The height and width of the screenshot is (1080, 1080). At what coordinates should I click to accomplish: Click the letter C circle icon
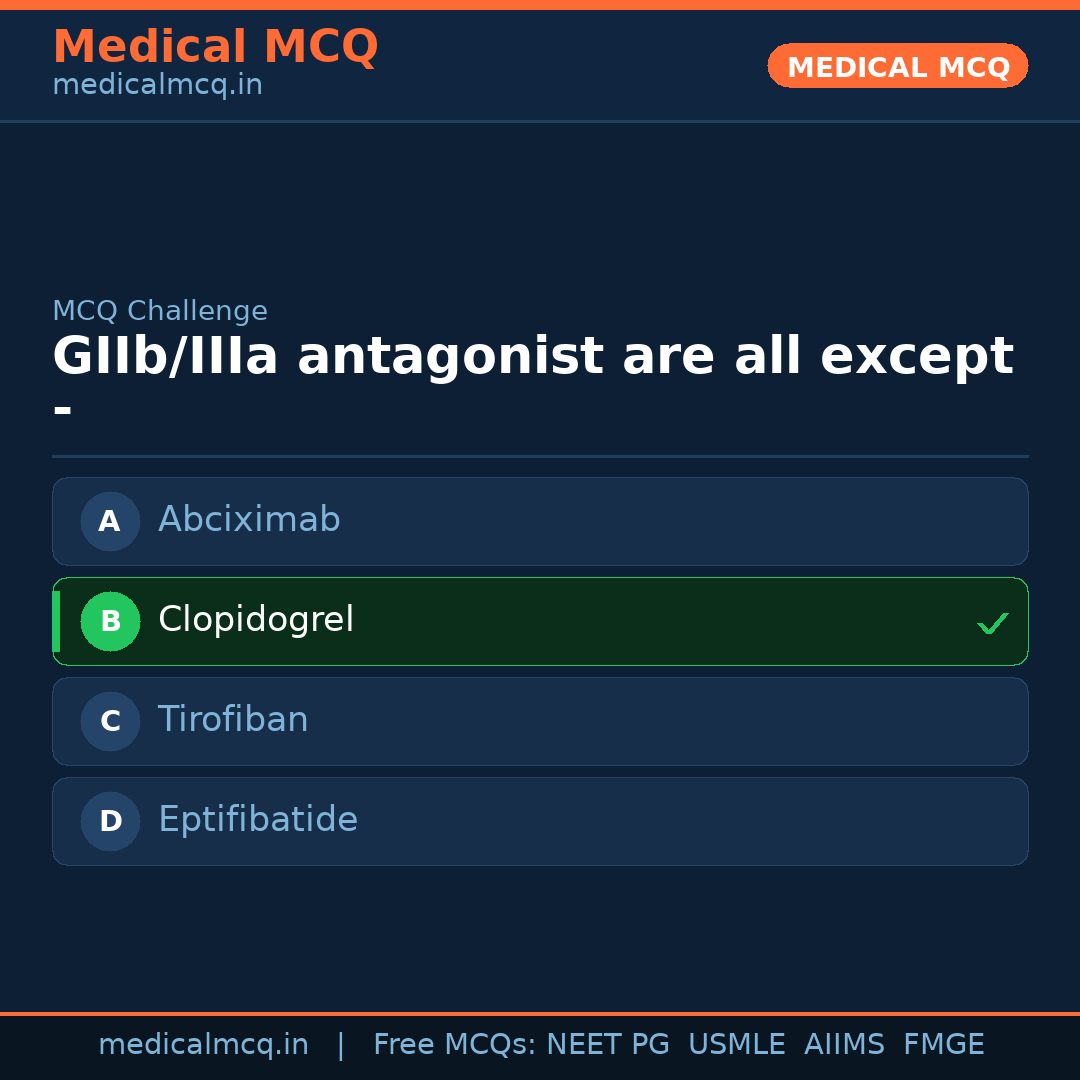[x=110, y=721]
